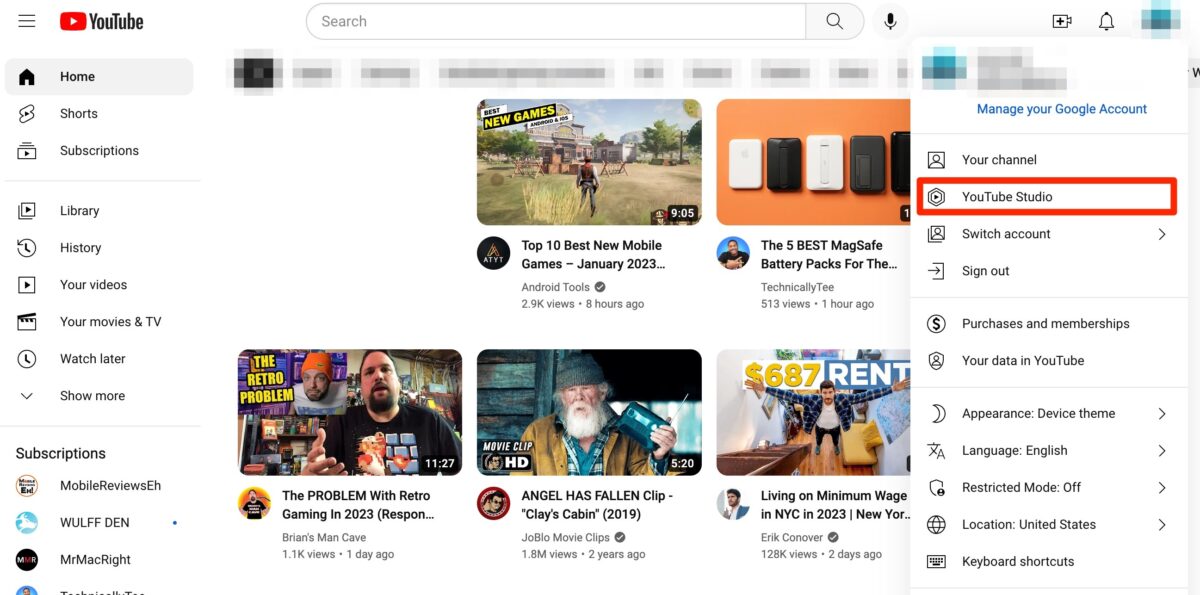Expand Show more in sidebar
The width and height of the screenshot is (1200, 595).
(x=91, y=396)
